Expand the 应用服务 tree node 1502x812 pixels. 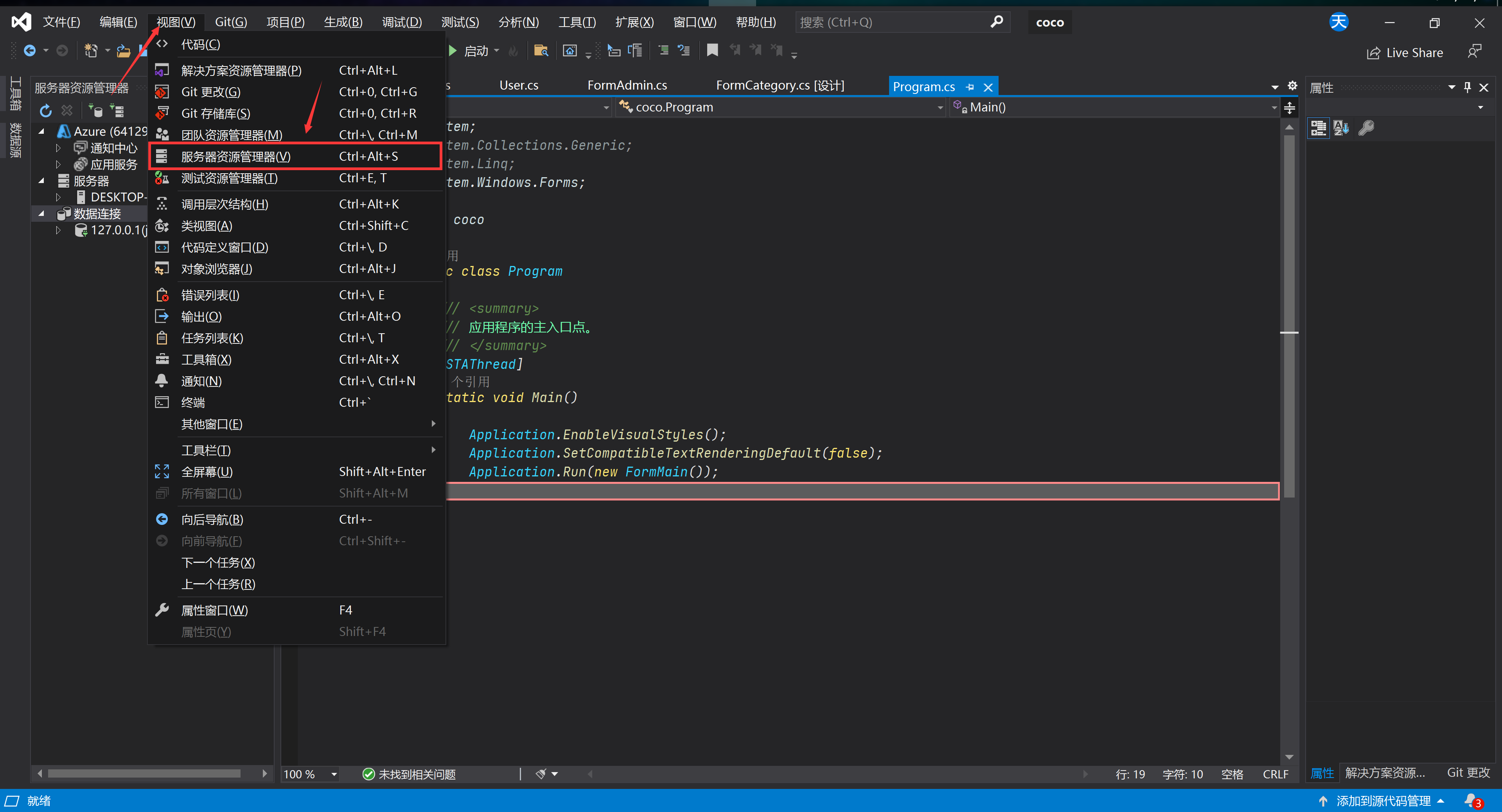58,164
